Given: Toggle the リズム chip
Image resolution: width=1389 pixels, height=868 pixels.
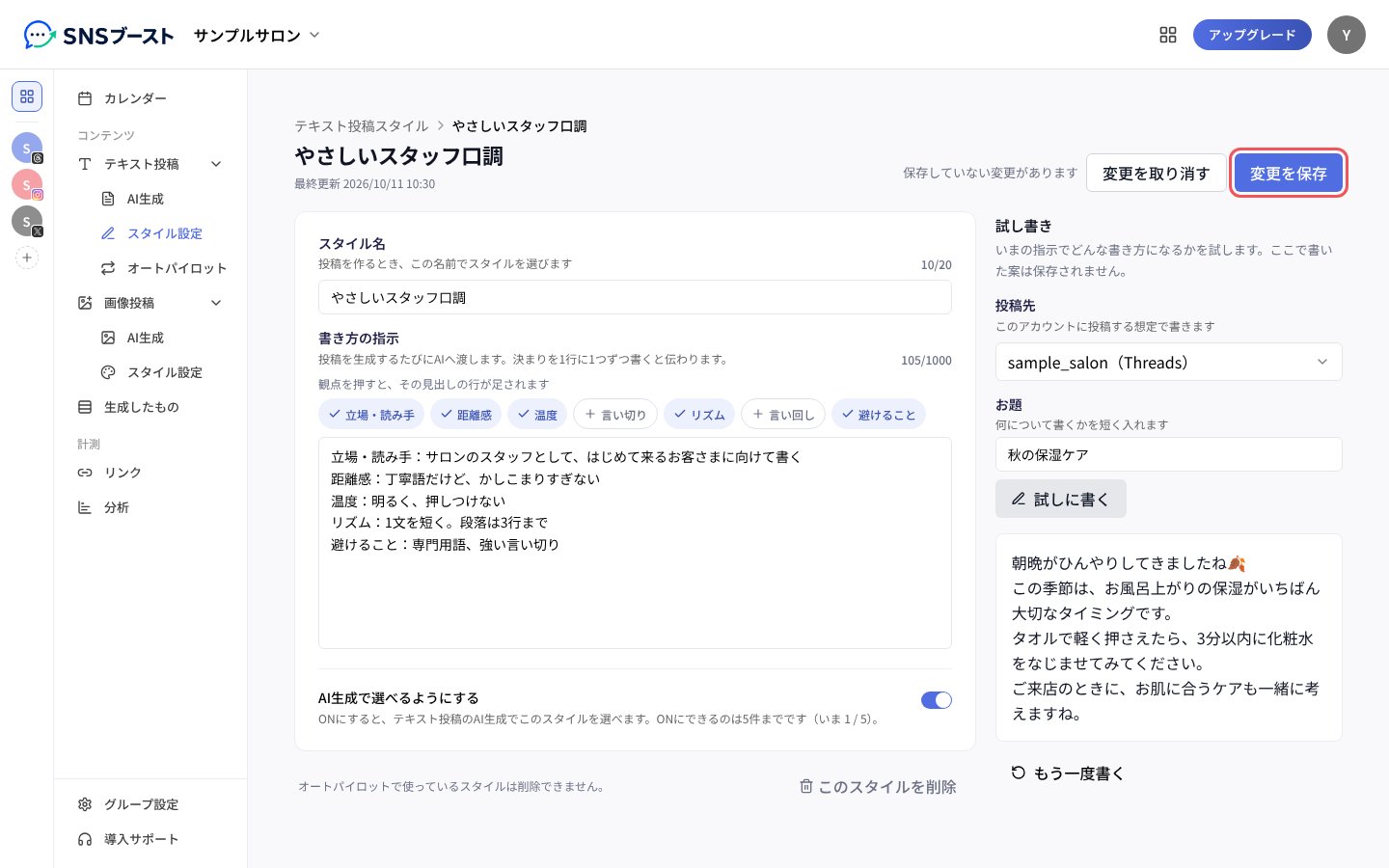Looking at the screenshot, I should pyautogui.click(x=699, y=415).
